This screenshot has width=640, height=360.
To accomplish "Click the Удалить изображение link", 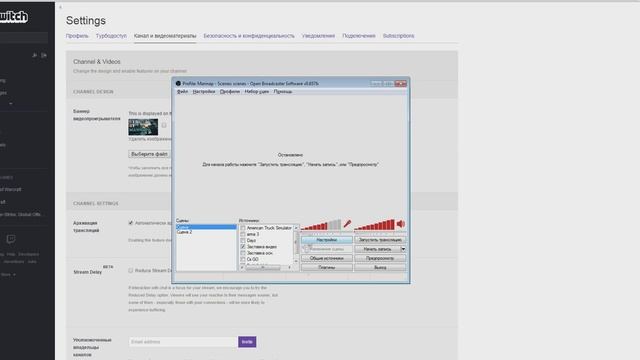I will [150, 139].
